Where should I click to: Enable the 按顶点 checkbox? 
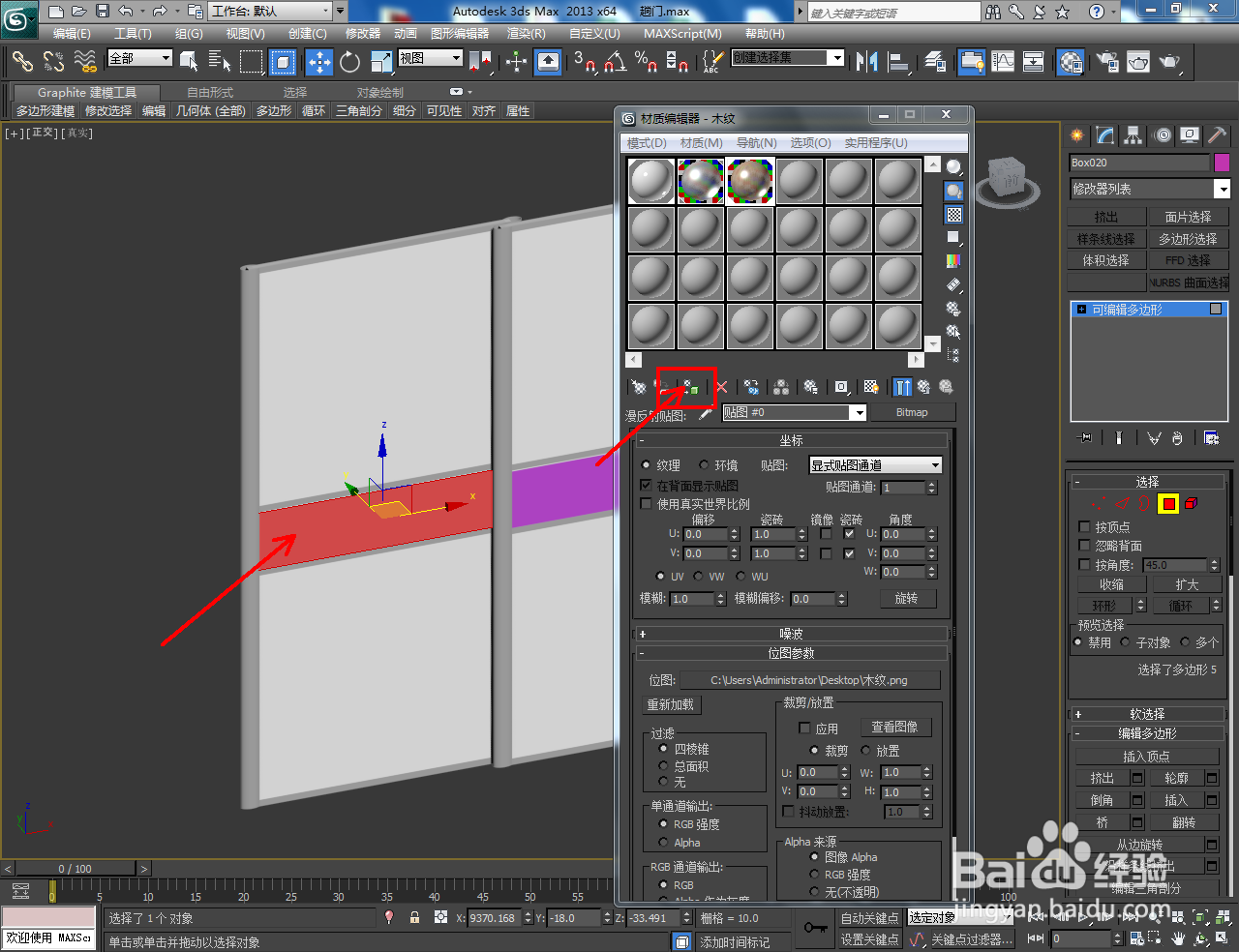[x=1084, y=527]
